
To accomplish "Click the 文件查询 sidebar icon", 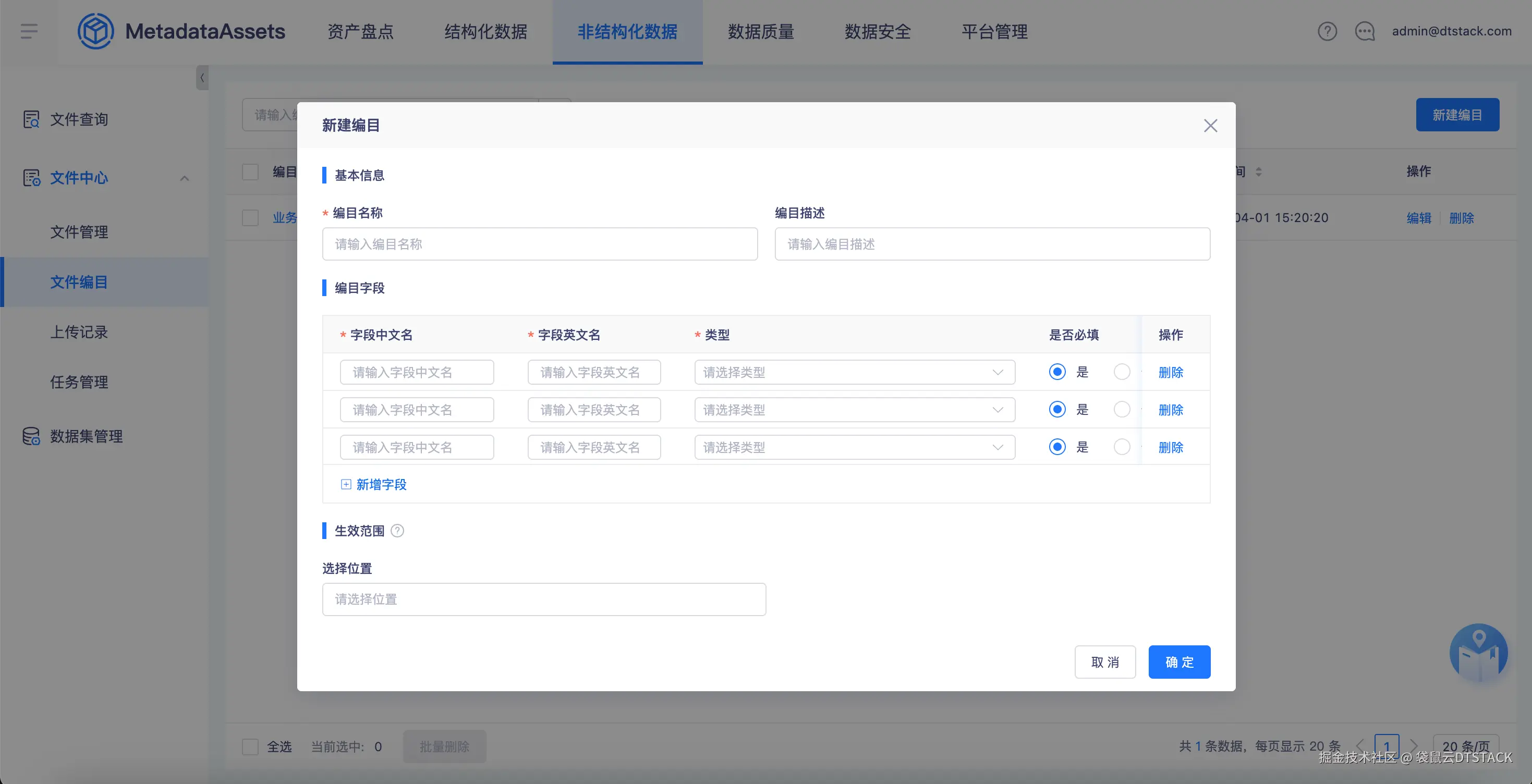I will click(x=31, y=119).
